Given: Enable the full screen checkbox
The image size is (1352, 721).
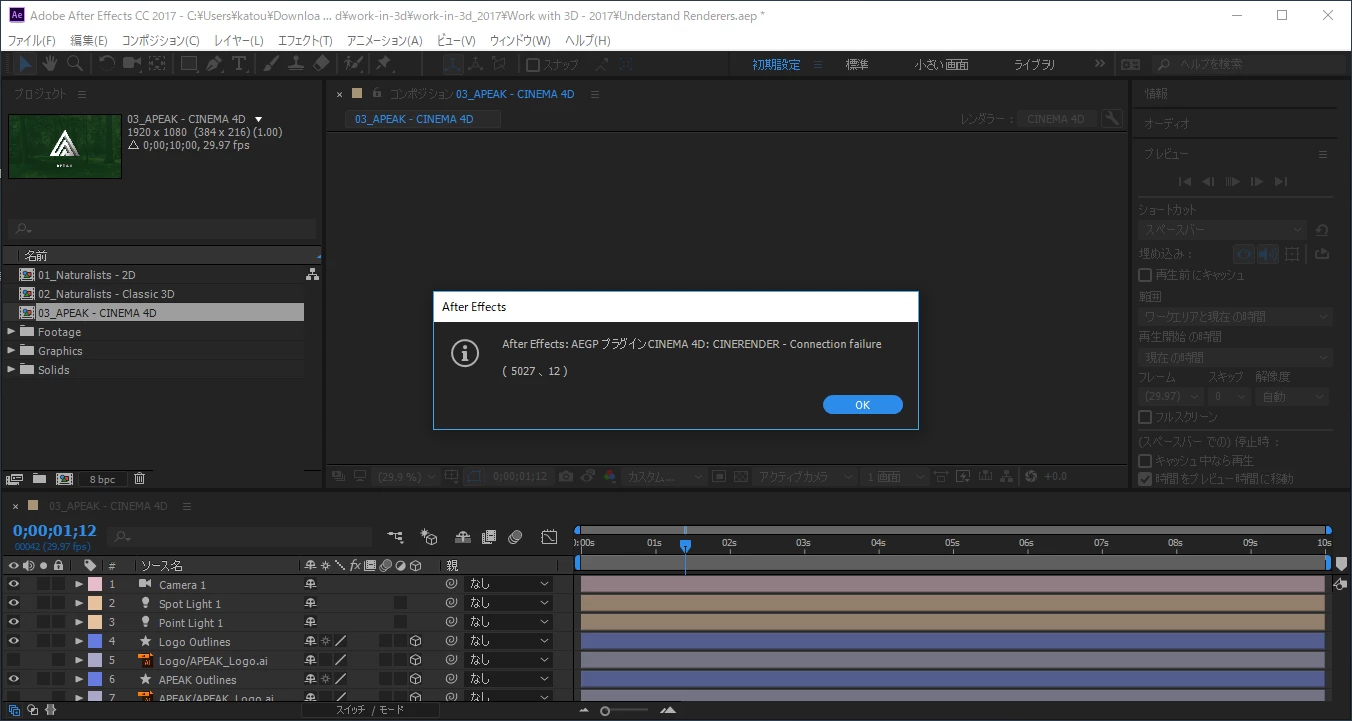Looking at the screenshot, I should pos(1145,417).
